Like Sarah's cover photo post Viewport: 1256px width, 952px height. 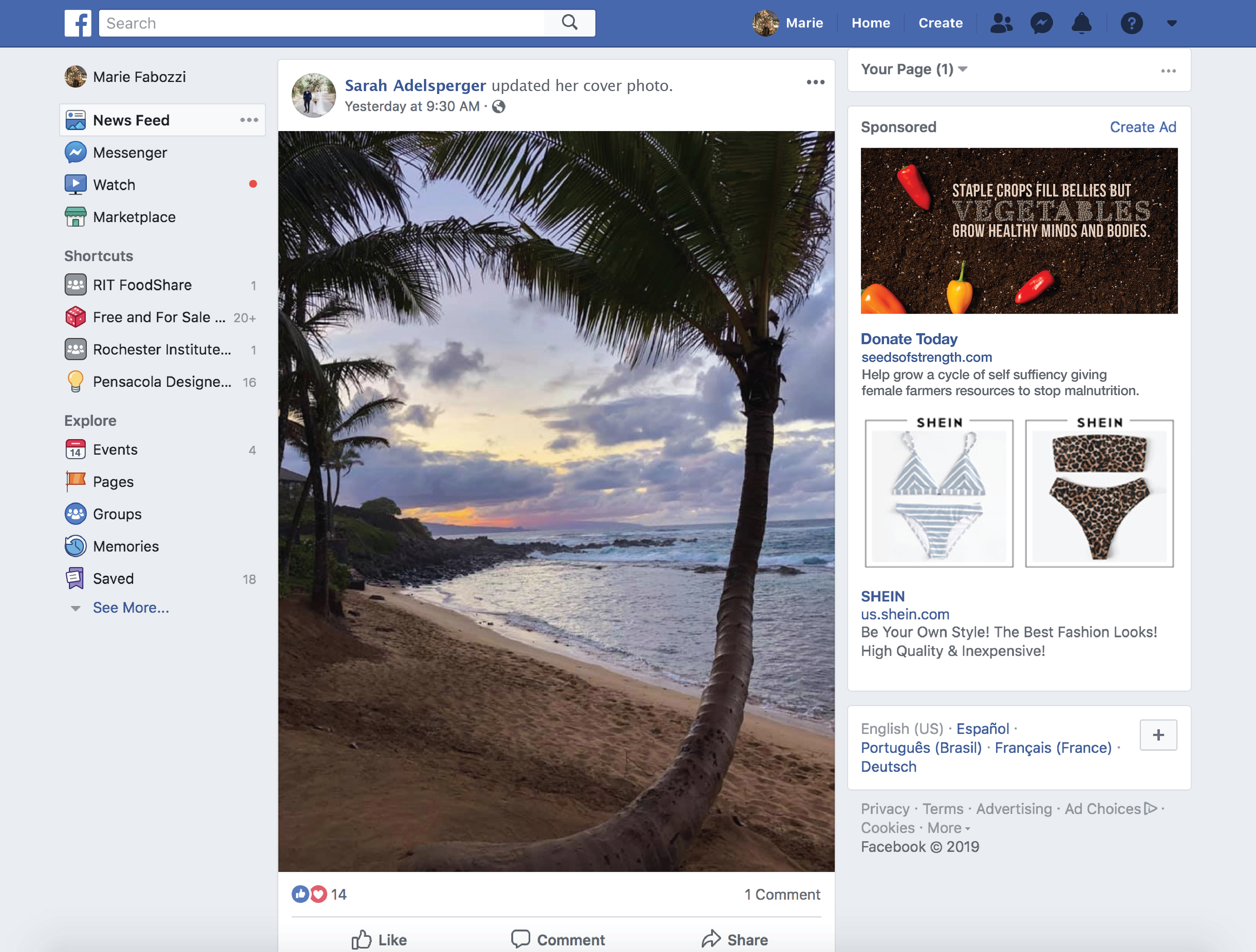pos(379,940)
